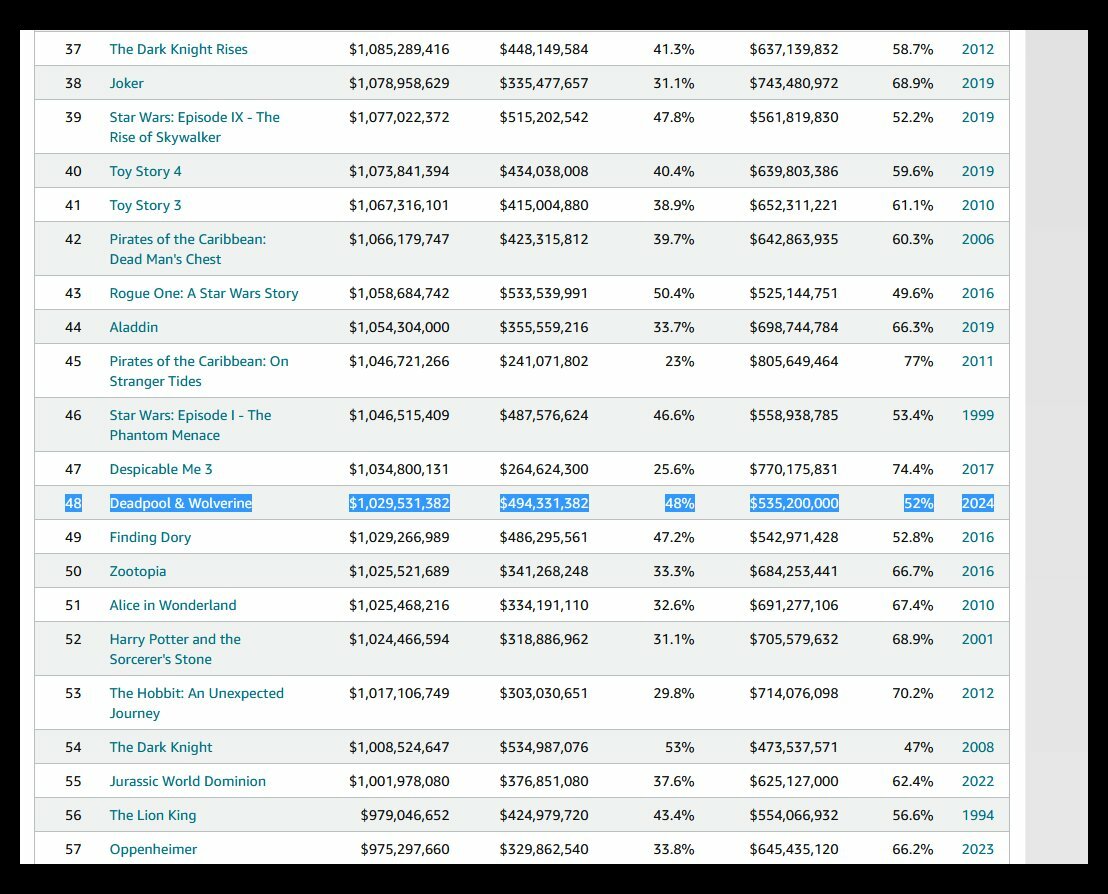Select Dead Man's Chest foreign $642,863,935
The height and width of the screenshot is (894, 1108).
[x=794, y=240]
